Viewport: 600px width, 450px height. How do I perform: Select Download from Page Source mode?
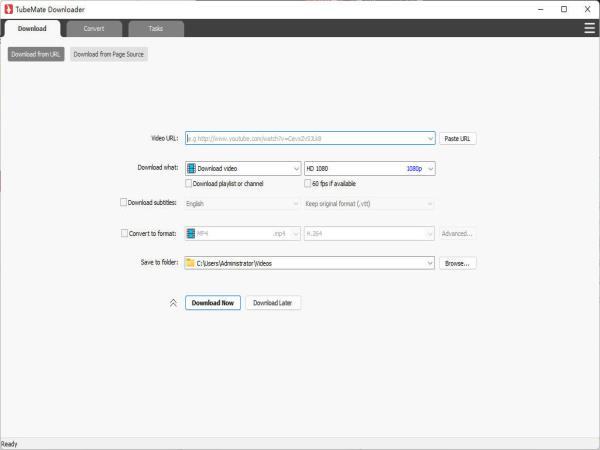109,54
